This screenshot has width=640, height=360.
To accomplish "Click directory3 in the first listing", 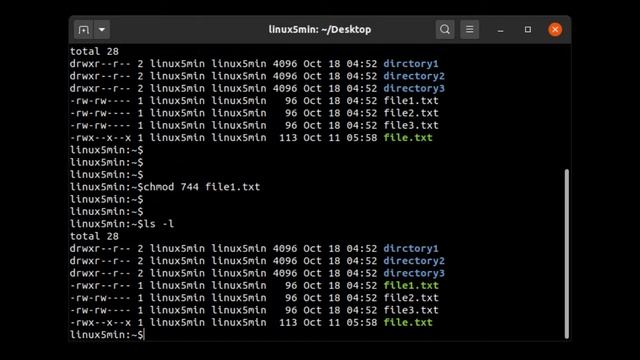I will 414,88.
